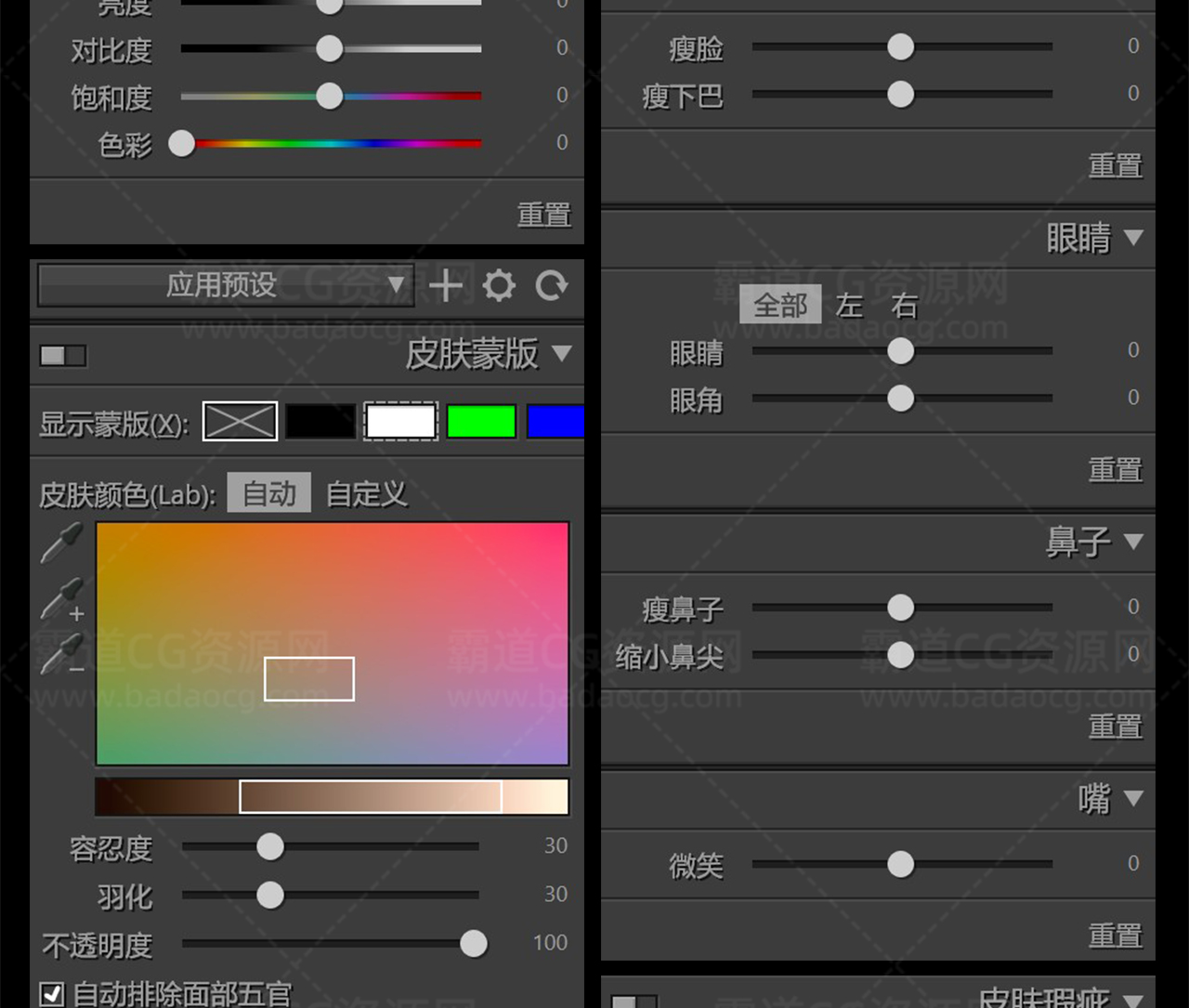The height and width of the screenshot is (1008, 1189).
Task: Click the add preset plus icon
Action: pyautogui.click(x=446, y=285)
